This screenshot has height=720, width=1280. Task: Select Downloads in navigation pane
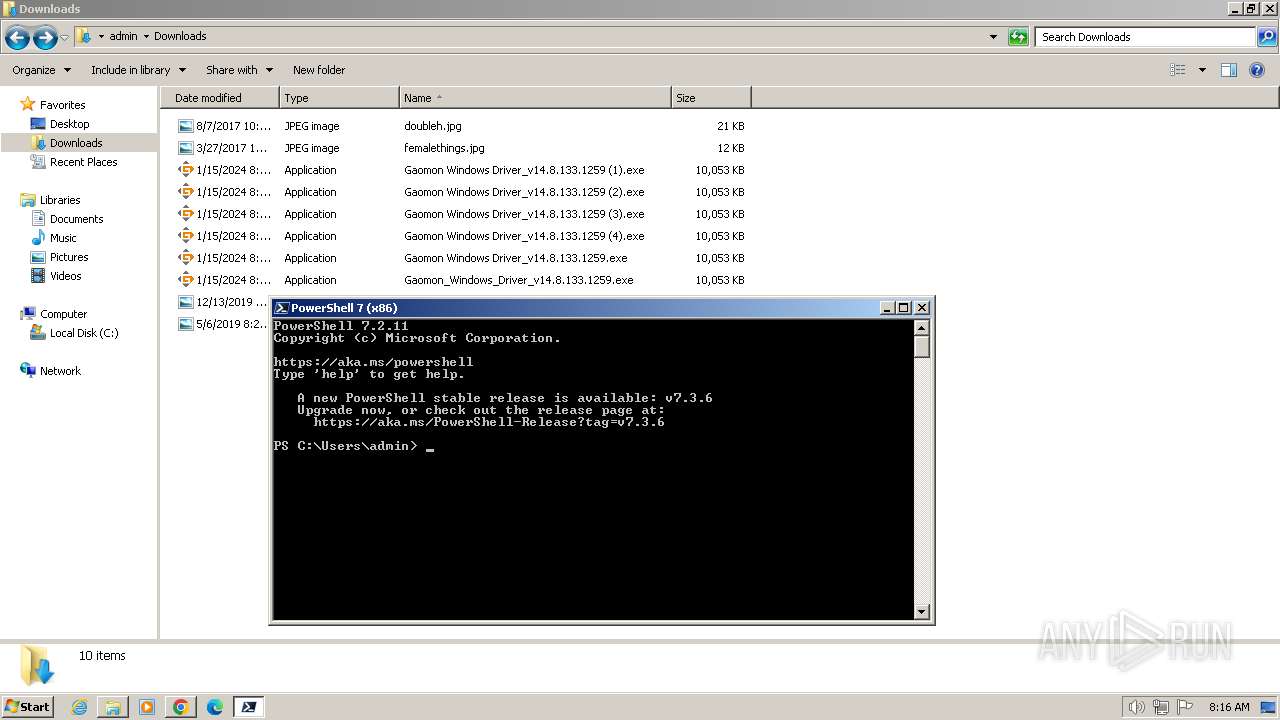click(76, 143)
